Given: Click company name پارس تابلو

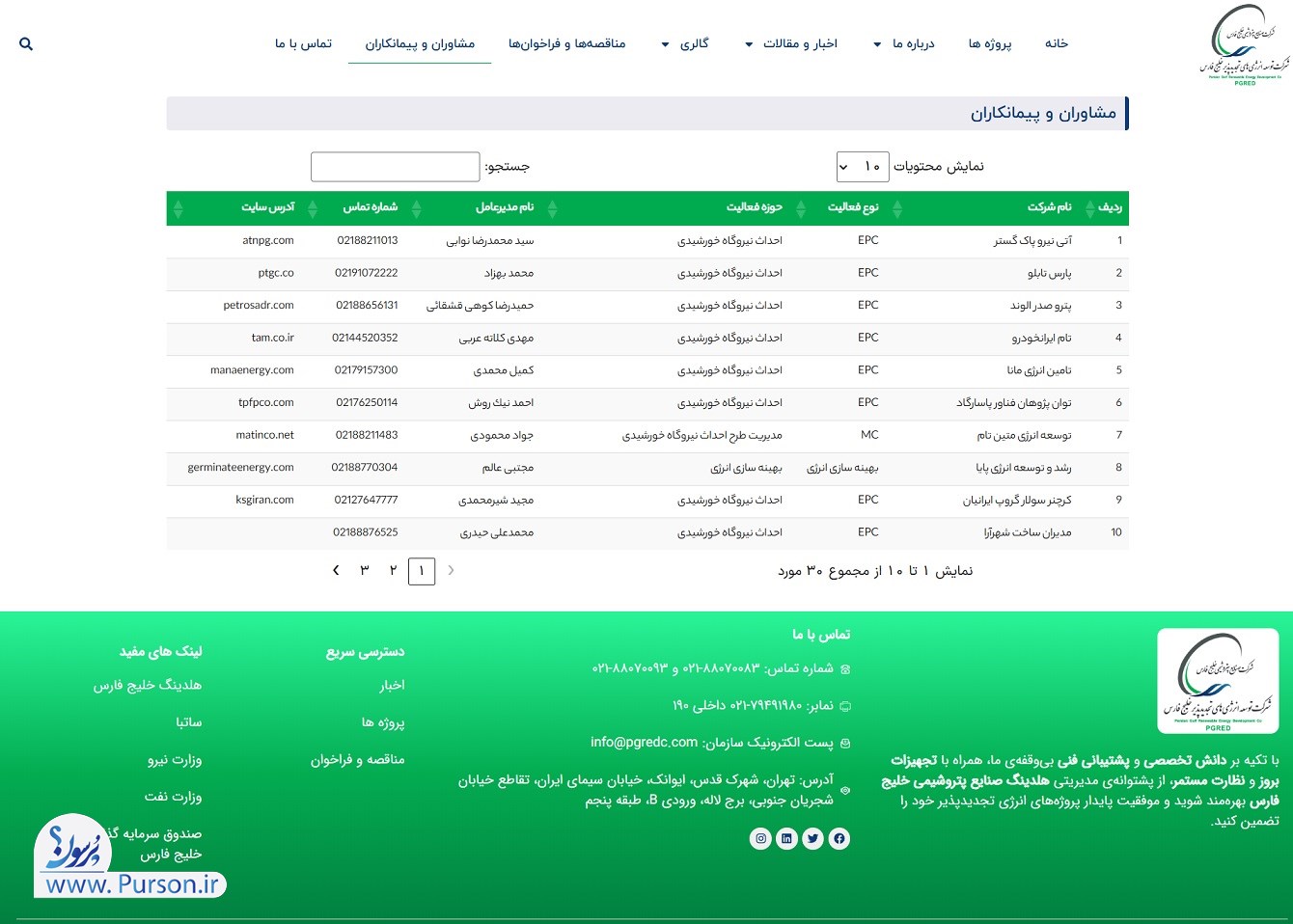Looking at the screenshot, I should (x=1050, y=273).
